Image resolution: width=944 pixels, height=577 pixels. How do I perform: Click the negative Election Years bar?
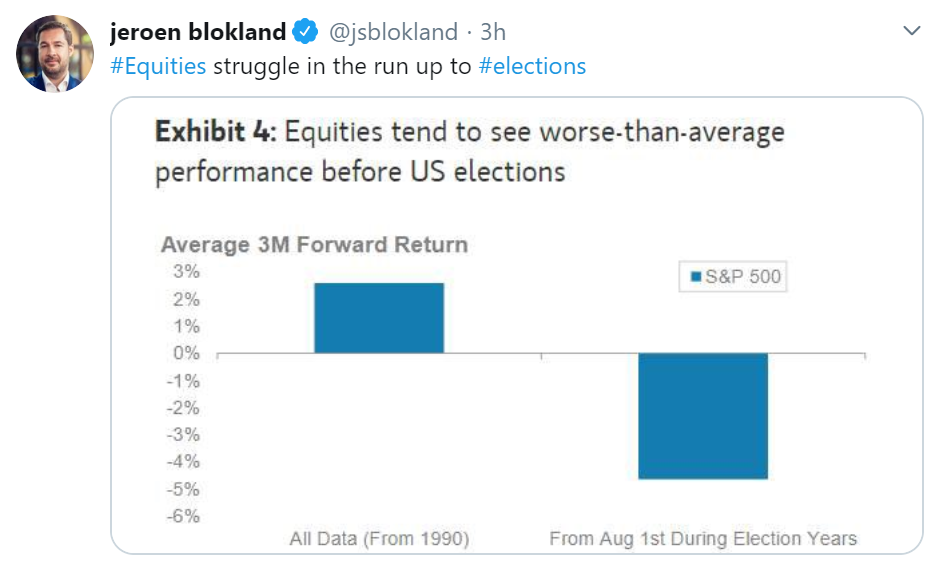click(x=703, y=416)
